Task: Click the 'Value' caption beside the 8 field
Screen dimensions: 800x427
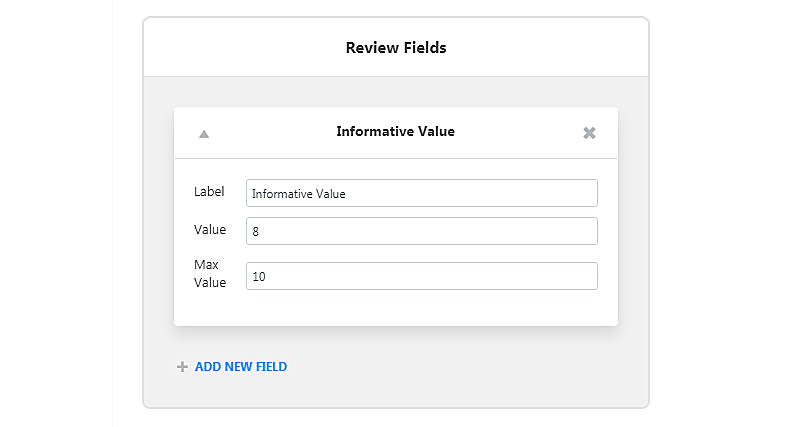Action: pyautogui.click(x=210, y=230)
